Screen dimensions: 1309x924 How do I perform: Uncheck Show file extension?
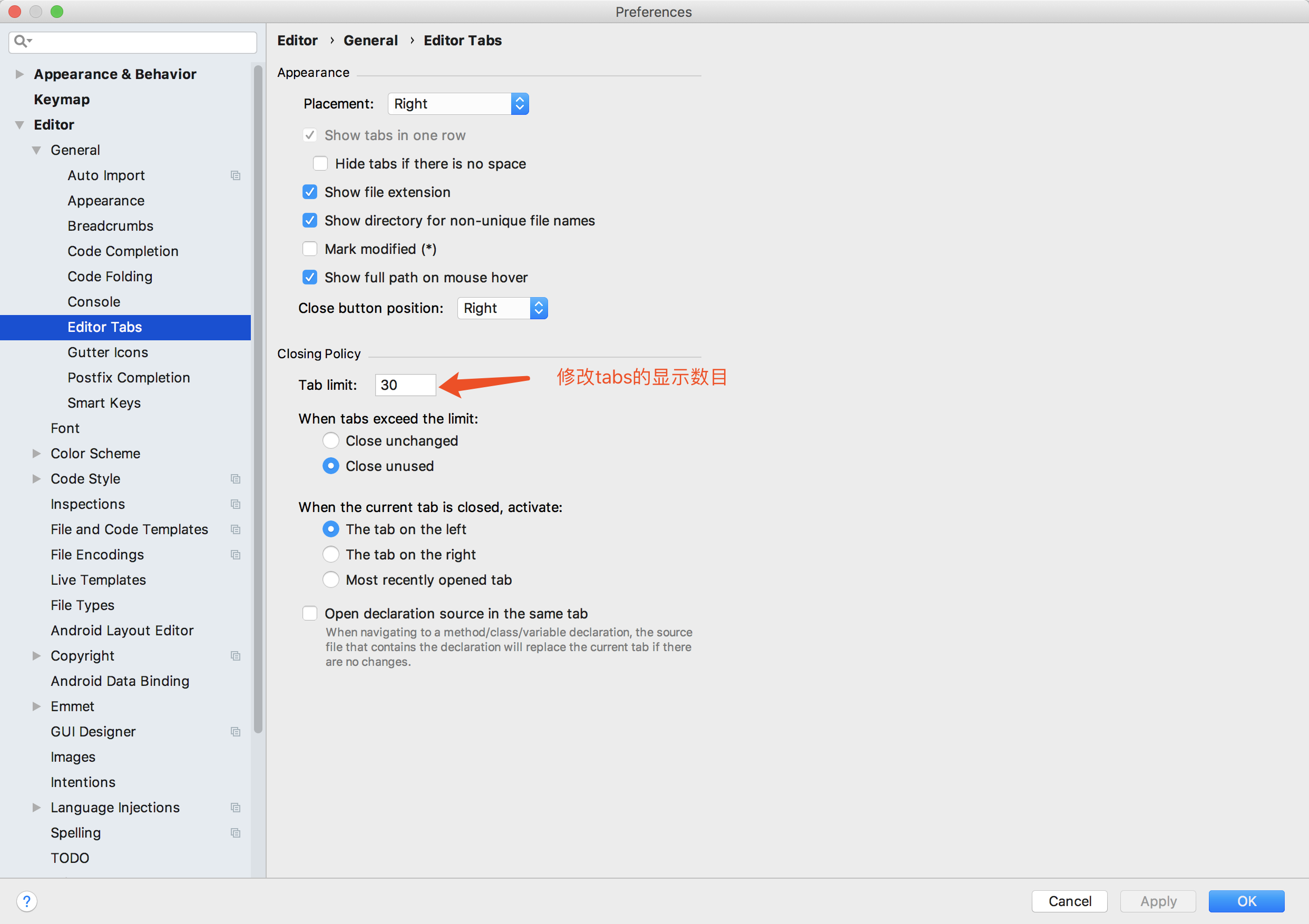tap(309, 192)
